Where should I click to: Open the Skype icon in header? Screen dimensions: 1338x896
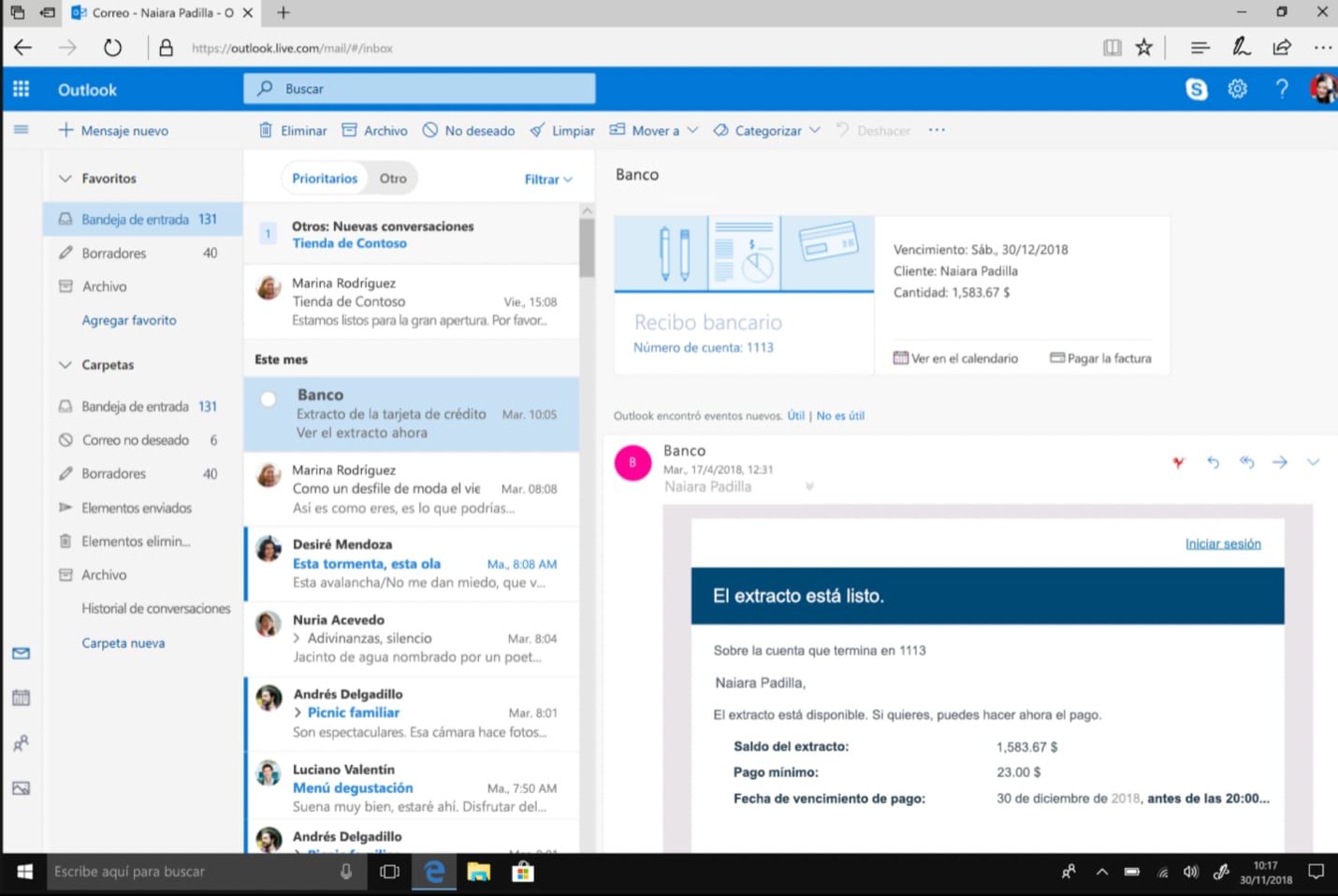tap(1196, 90)
